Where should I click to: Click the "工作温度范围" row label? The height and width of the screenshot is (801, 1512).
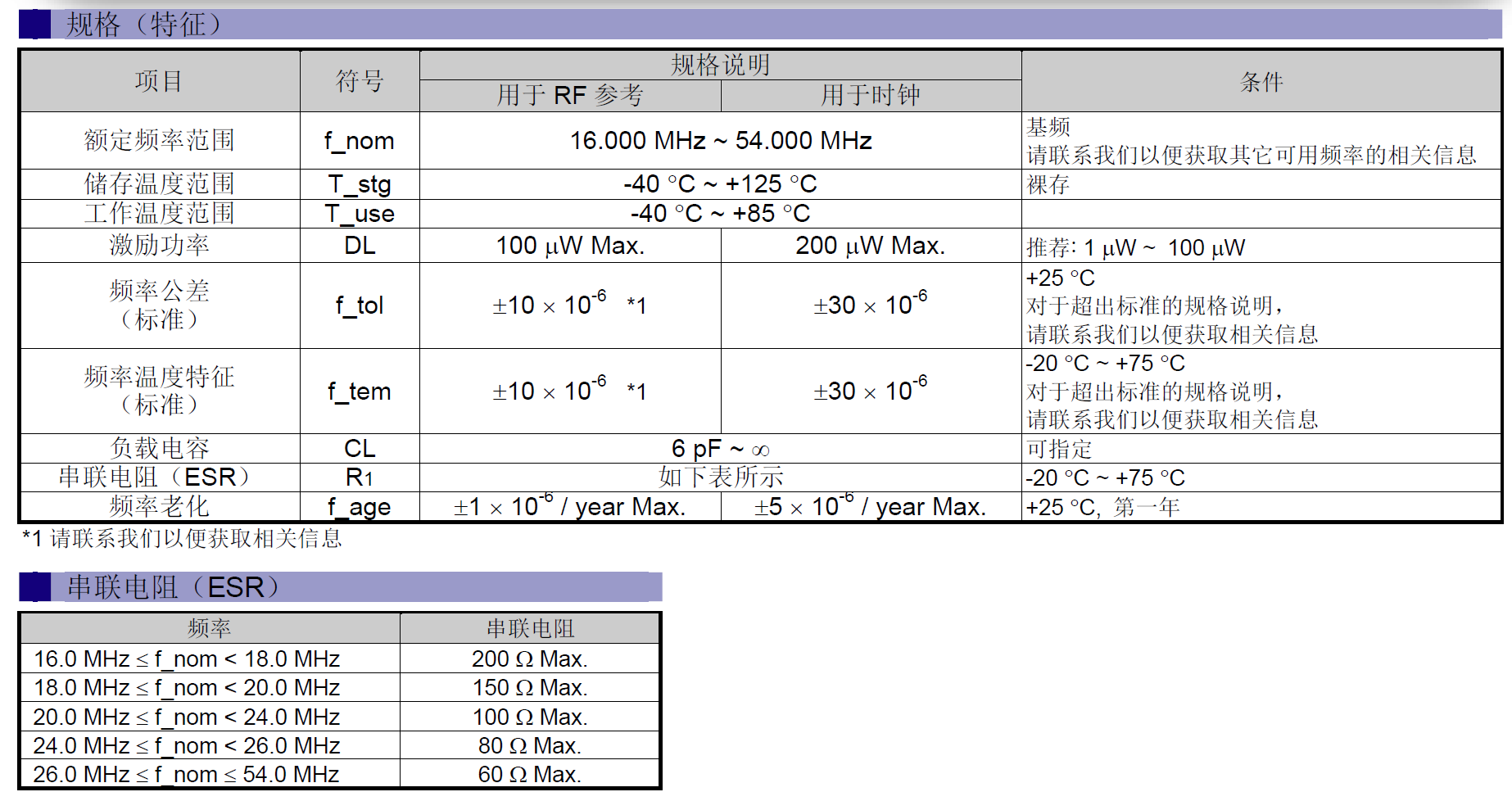pos(159,213)
